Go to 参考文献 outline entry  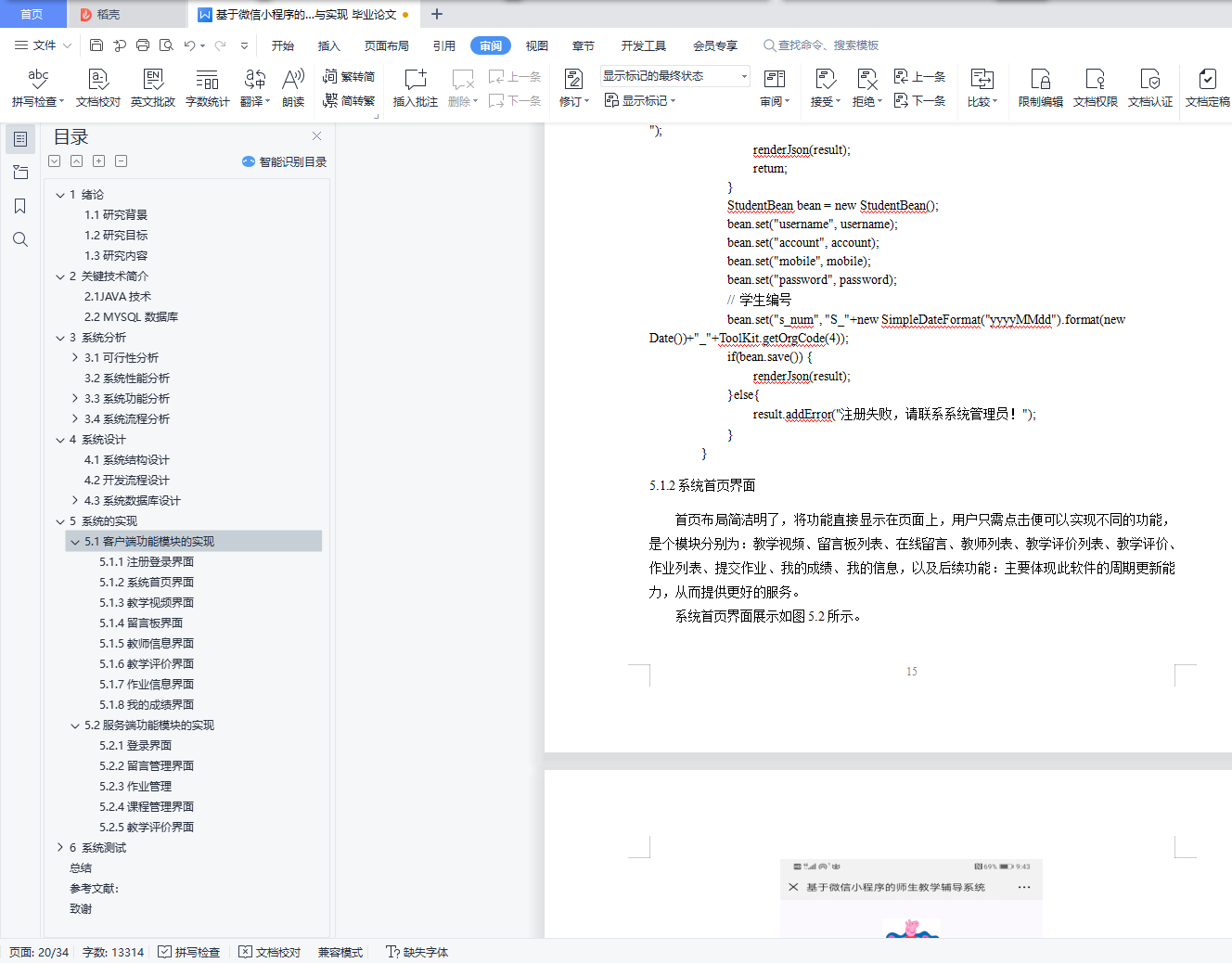[x=94, y=888]
